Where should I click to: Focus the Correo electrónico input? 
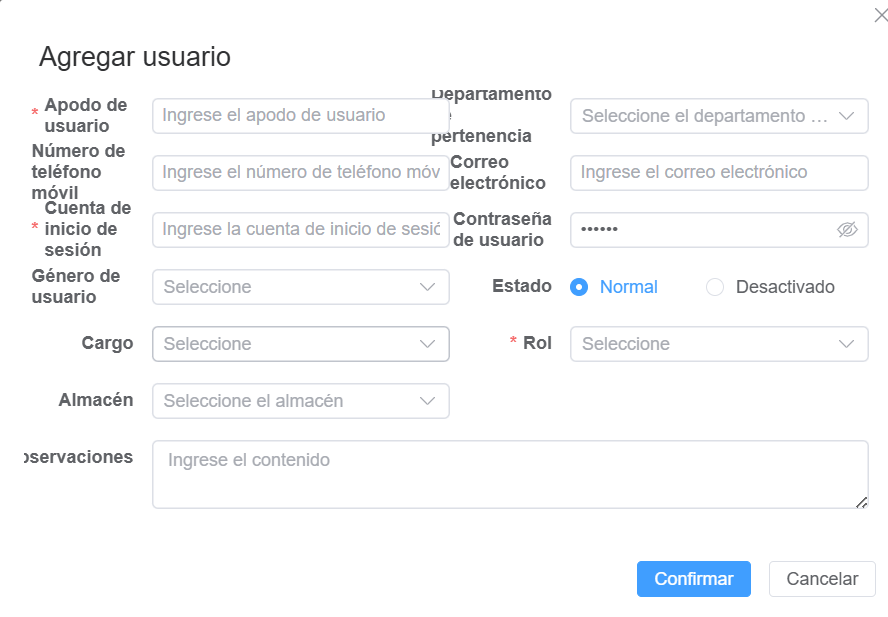(718, 172)
